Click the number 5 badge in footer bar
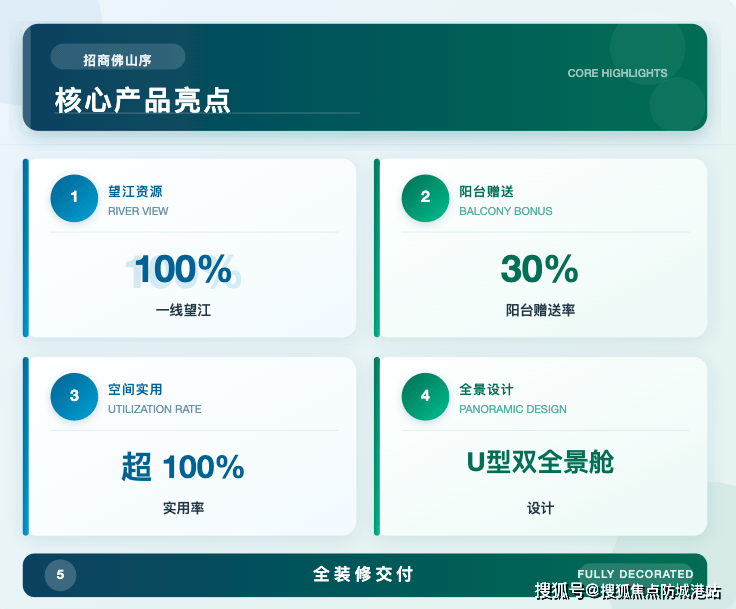The image size is (736, 609). (x=60, y=575)
